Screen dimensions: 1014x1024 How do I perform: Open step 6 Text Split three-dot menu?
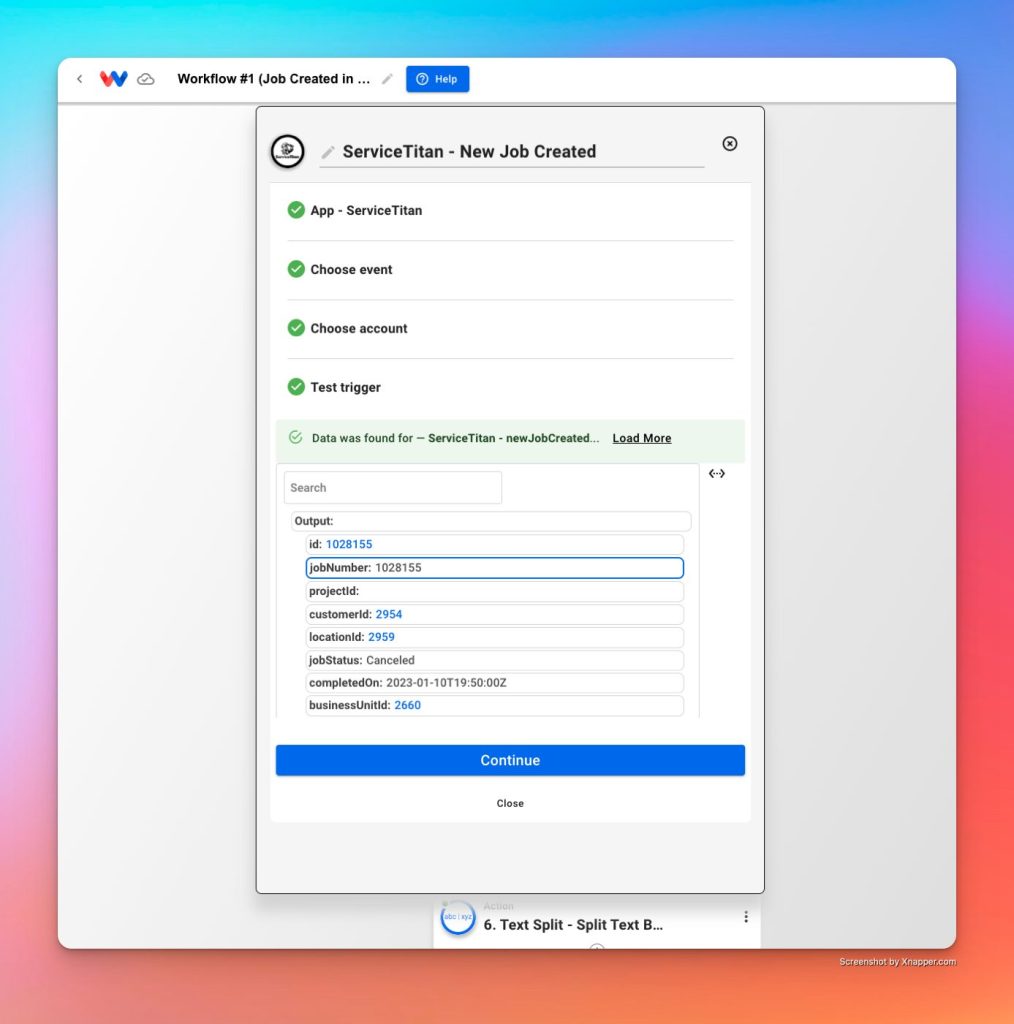746,917
